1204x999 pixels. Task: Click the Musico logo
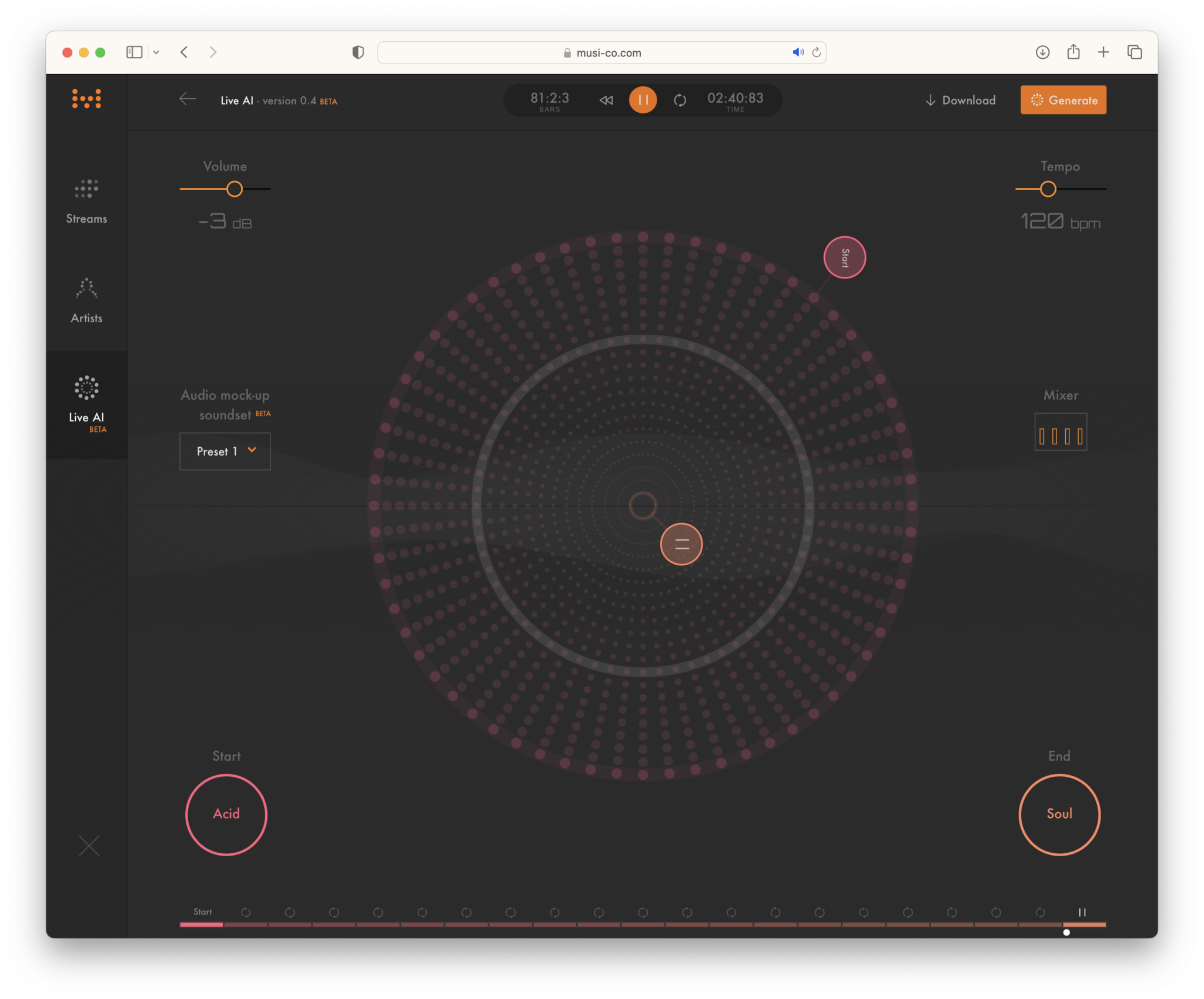point(86,99)
